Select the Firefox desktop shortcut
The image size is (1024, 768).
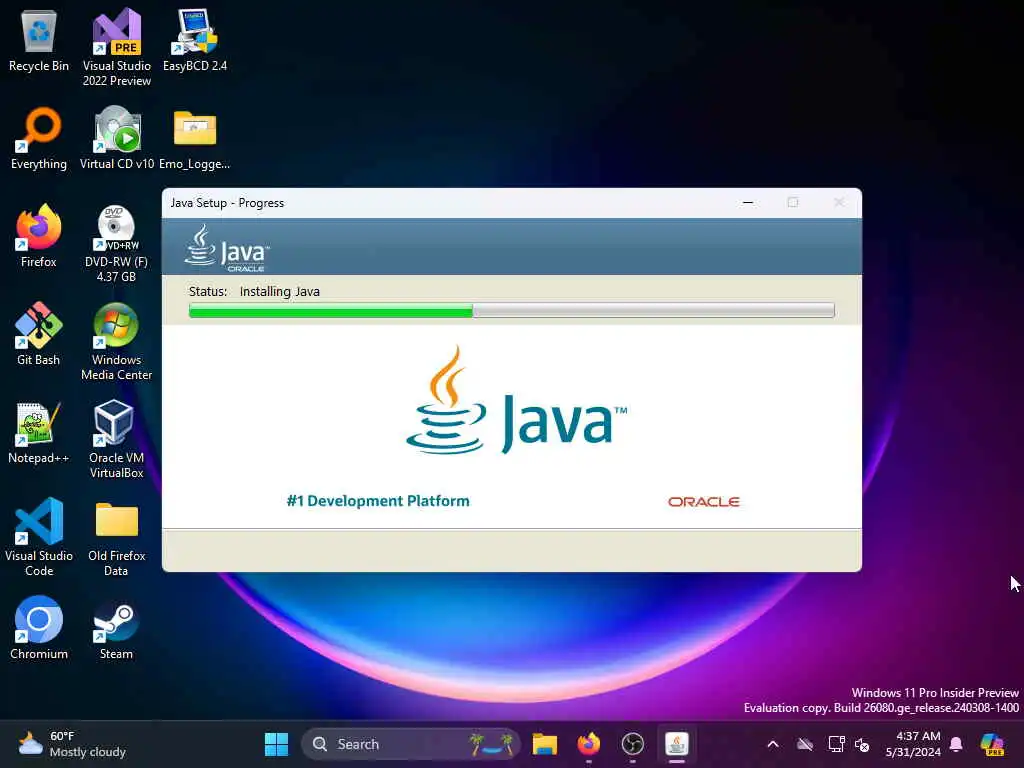(39, 236)
